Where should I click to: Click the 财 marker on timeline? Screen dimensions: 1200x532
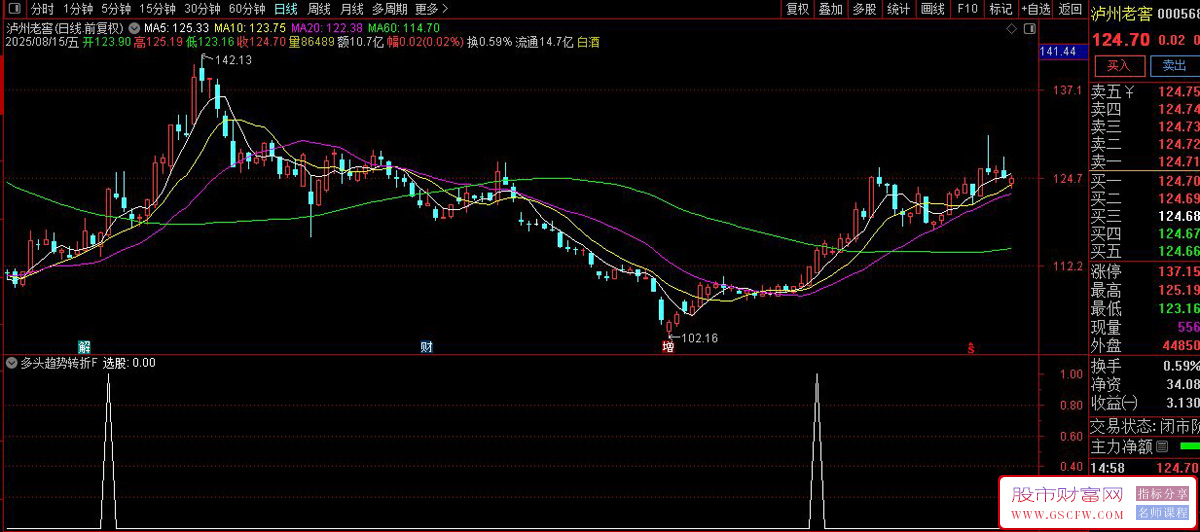coord(426,347)
